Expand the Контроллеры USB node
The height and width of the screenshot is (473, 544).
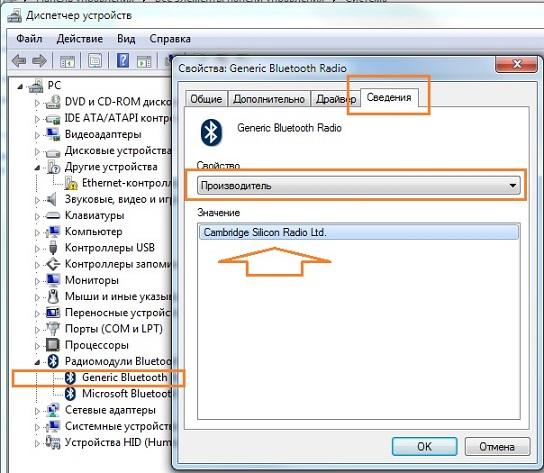tap(37, 249)
